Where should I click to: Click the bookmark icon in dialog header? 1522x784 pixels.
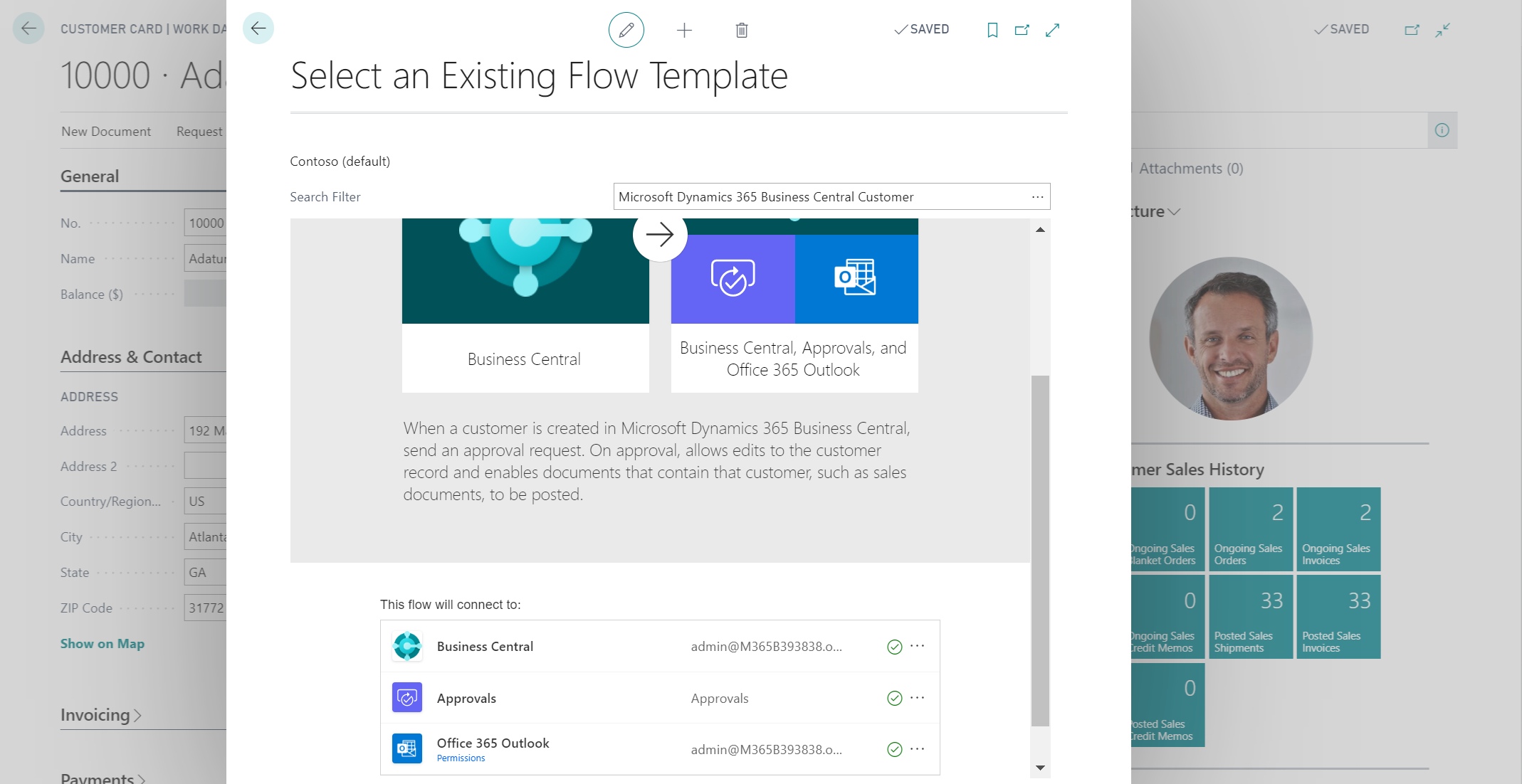(x=992, y=30)
